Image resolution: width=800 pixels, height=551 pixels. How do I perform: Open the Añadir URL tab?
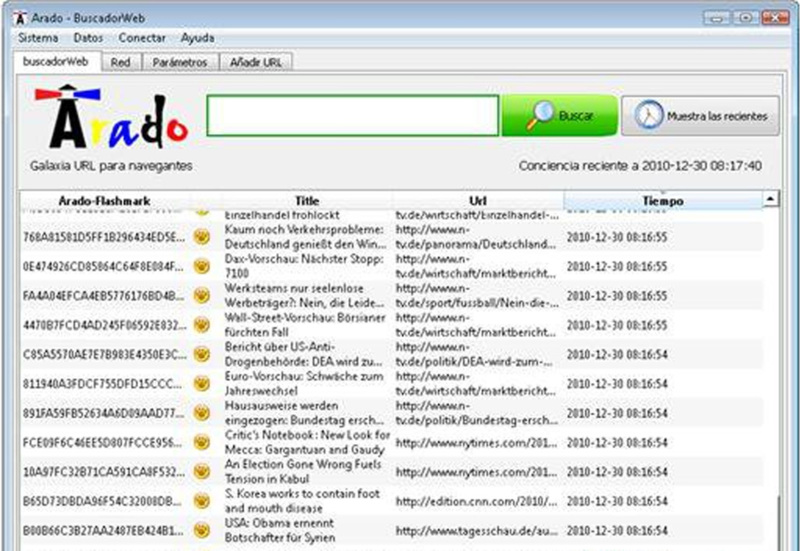tap(256, 62)
